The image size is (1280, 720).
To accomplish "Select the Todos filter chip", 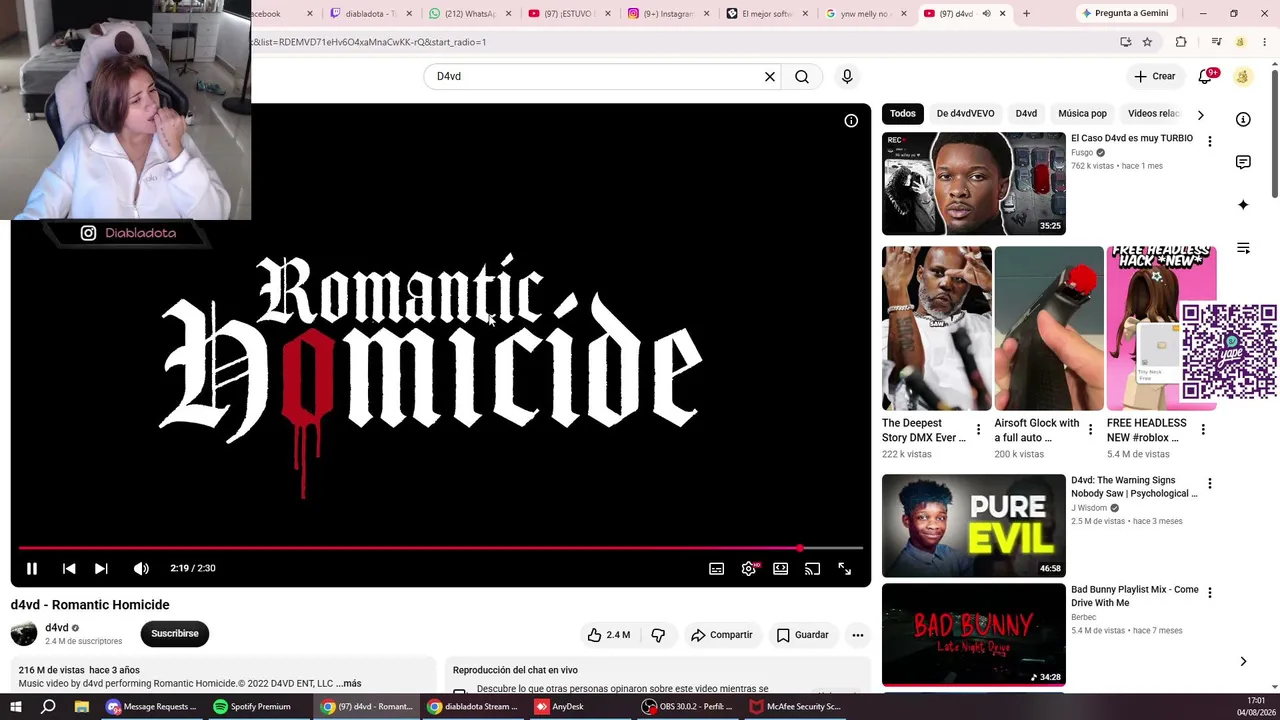I will pyautogui.click(x=903, y=114).
